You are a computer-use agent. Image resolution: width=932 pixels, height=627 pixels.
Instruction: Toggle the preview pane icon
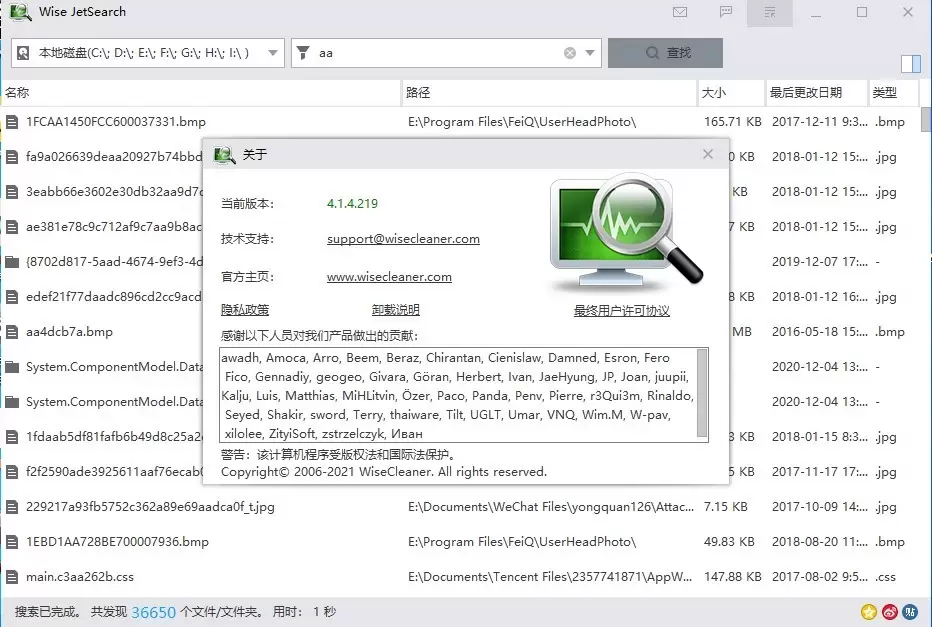[x=911, y=64]
